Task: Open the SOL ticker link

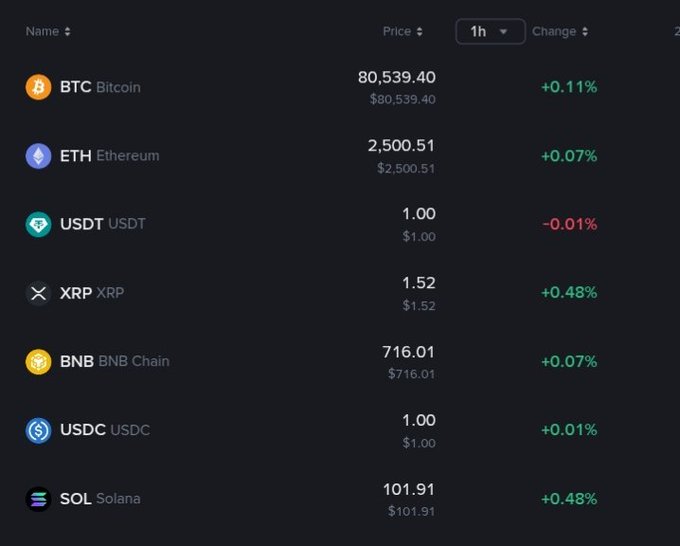Action: point(75,499)
